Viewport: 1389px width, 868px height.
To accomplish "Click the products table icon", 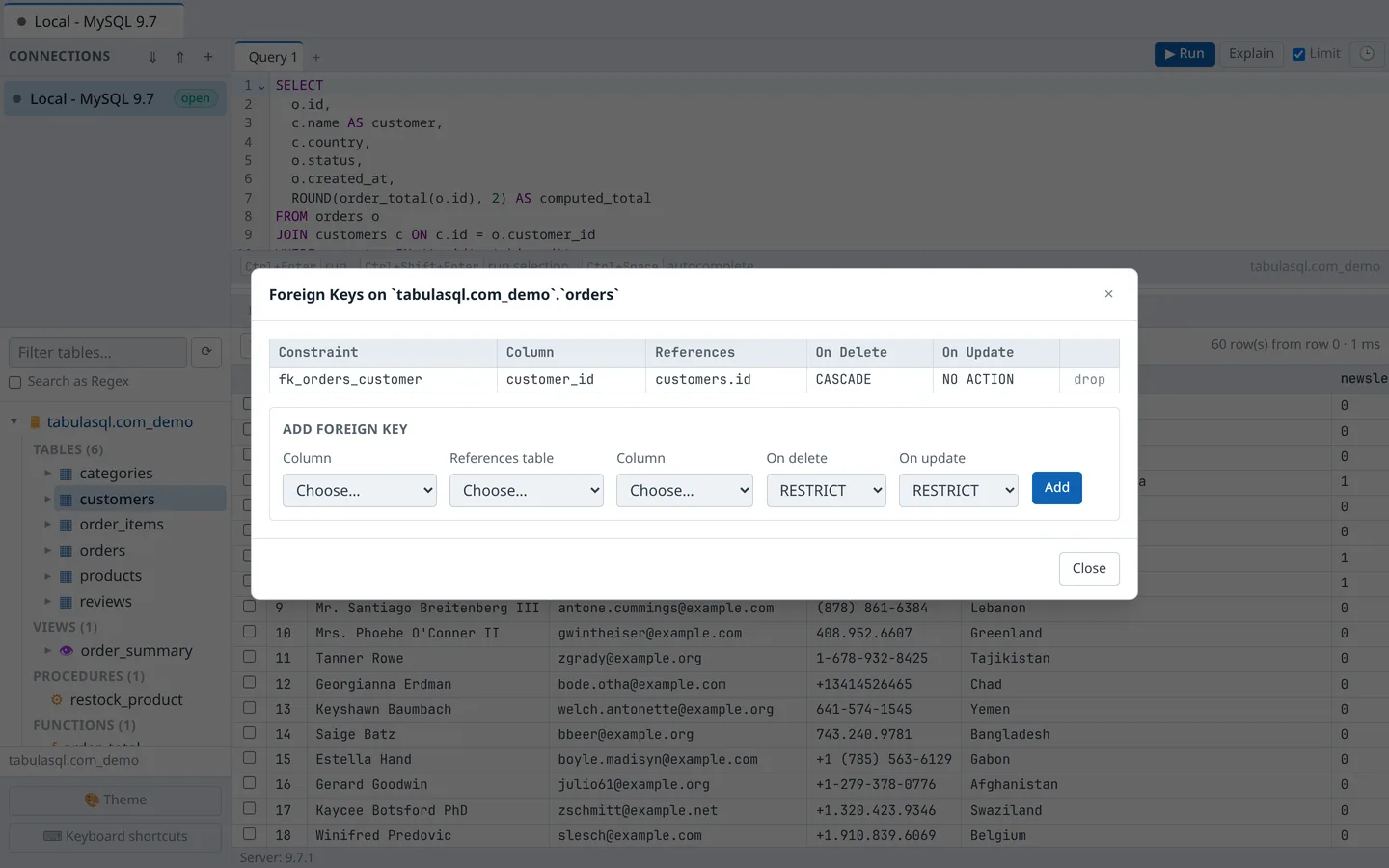I will (x=66, y=576).
